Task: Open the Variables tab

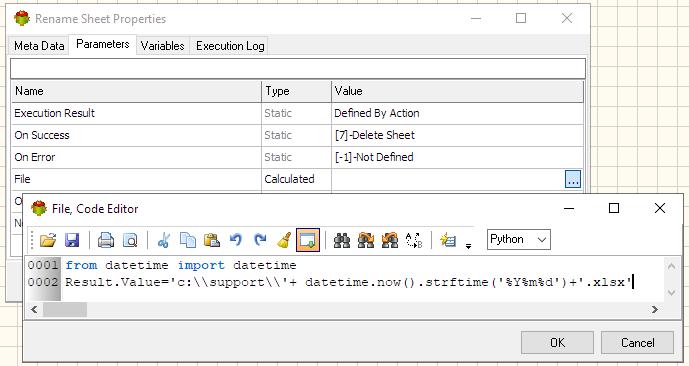Action: pyautogui.click(x=163, y=46)
